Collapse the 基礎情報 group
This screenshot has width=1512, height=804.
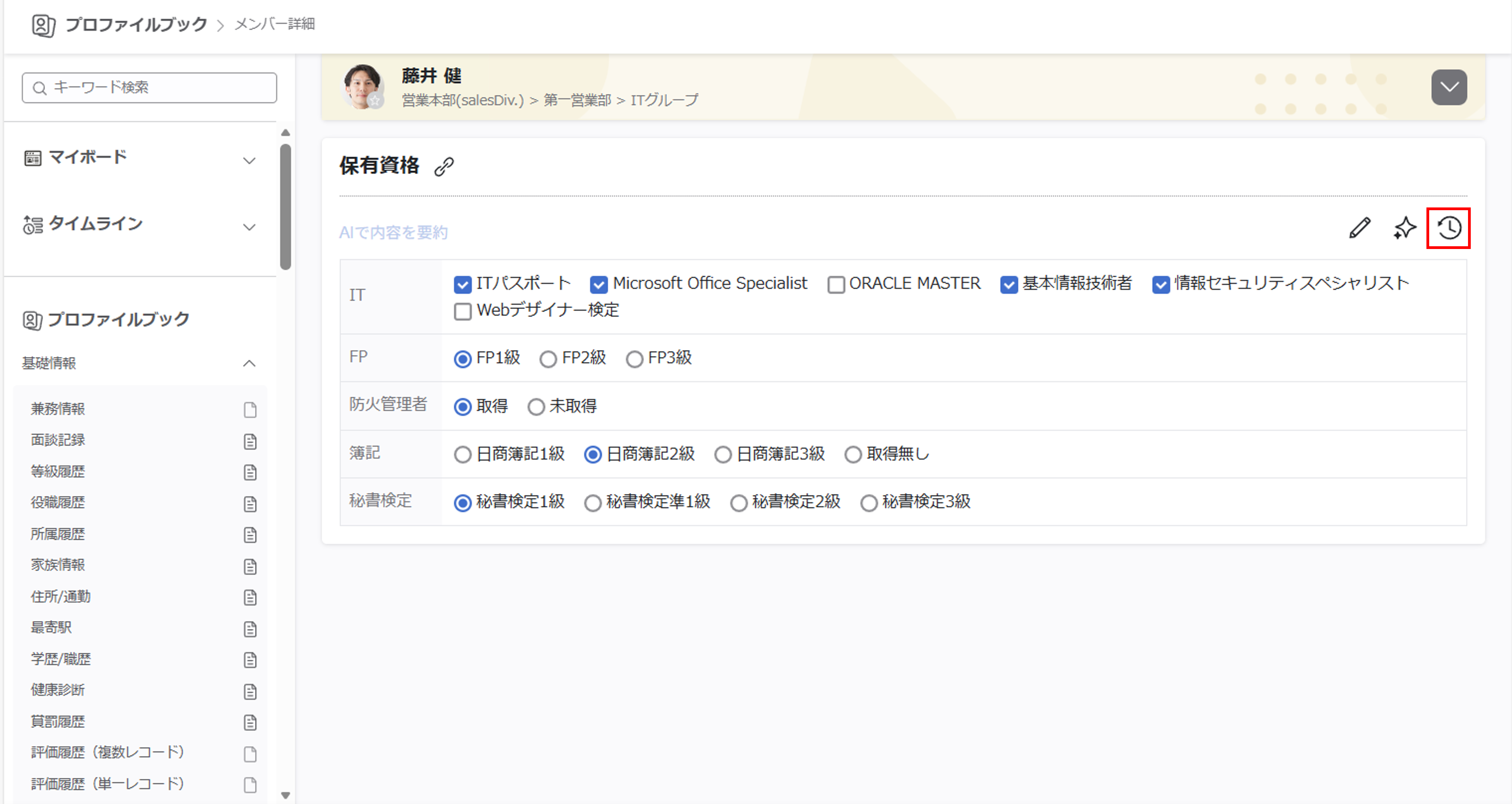pos(249,363)
